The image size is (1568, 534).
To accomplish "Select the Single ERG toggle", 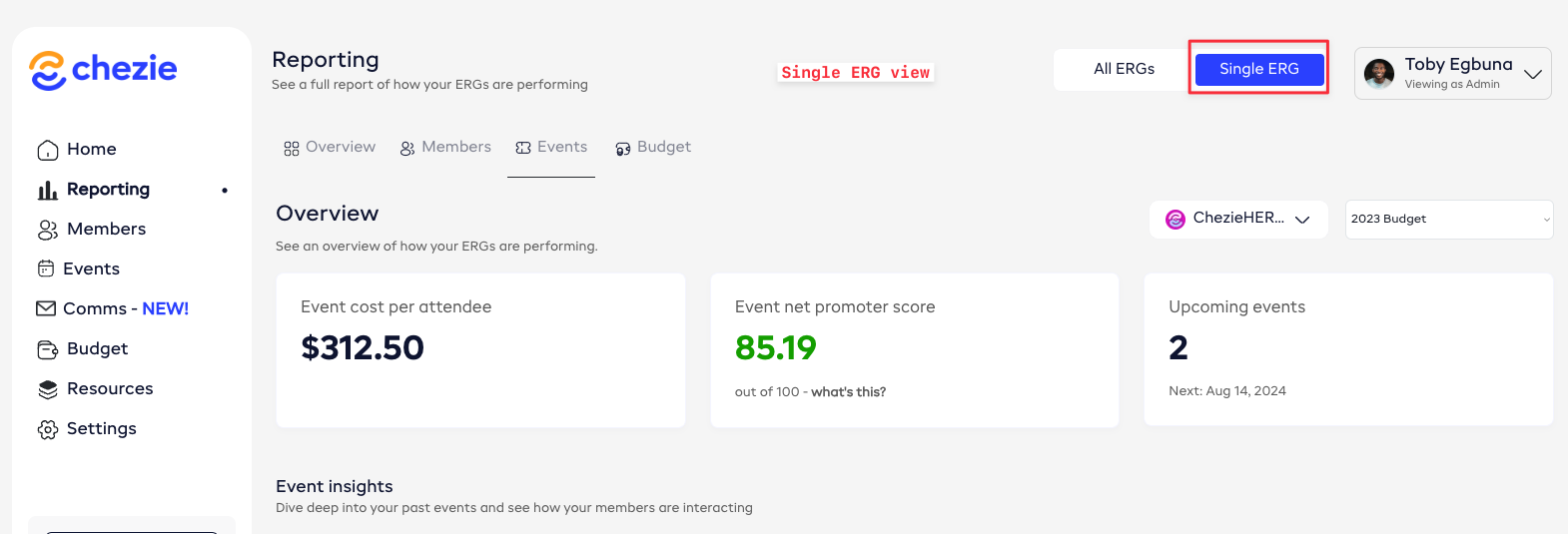I will 1258,69.
